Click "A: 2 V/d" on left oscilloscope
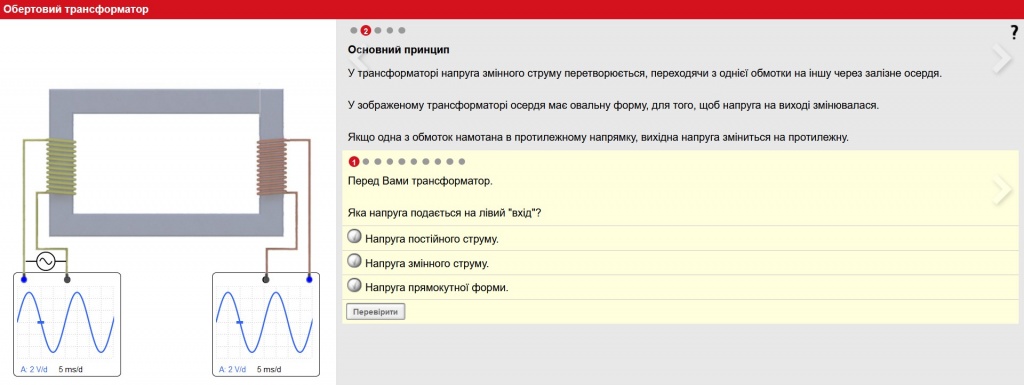 click(34, 369)
